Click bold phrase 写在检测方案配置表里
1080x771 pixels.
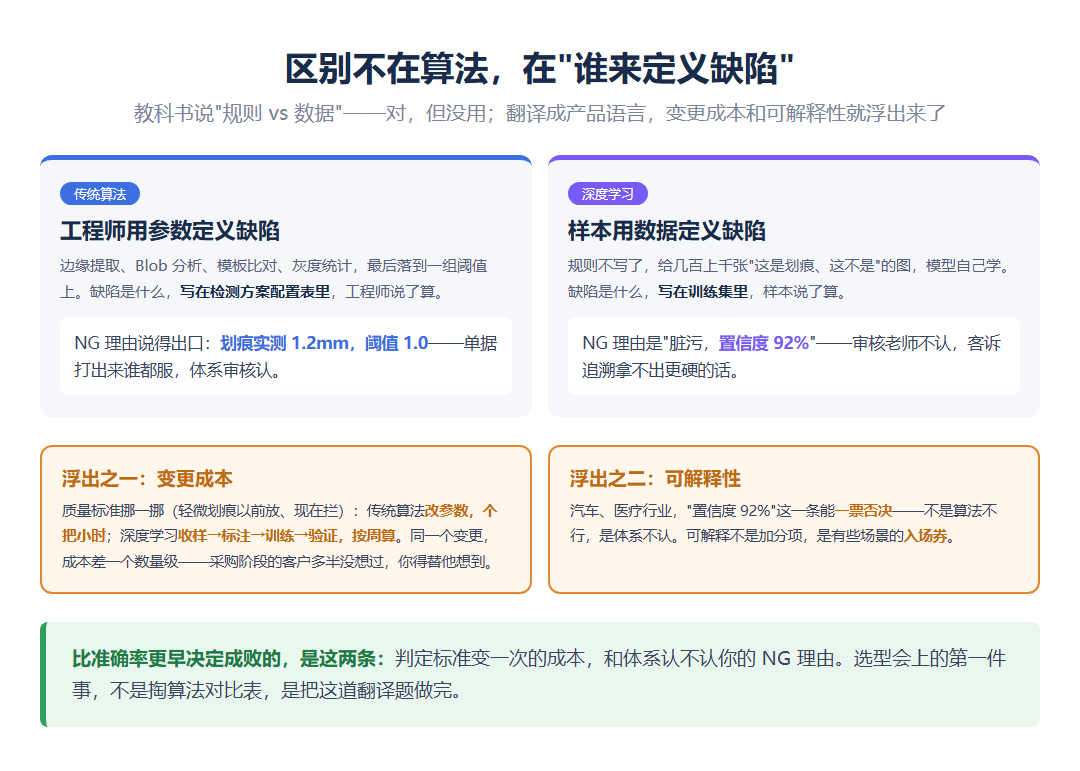255,292
